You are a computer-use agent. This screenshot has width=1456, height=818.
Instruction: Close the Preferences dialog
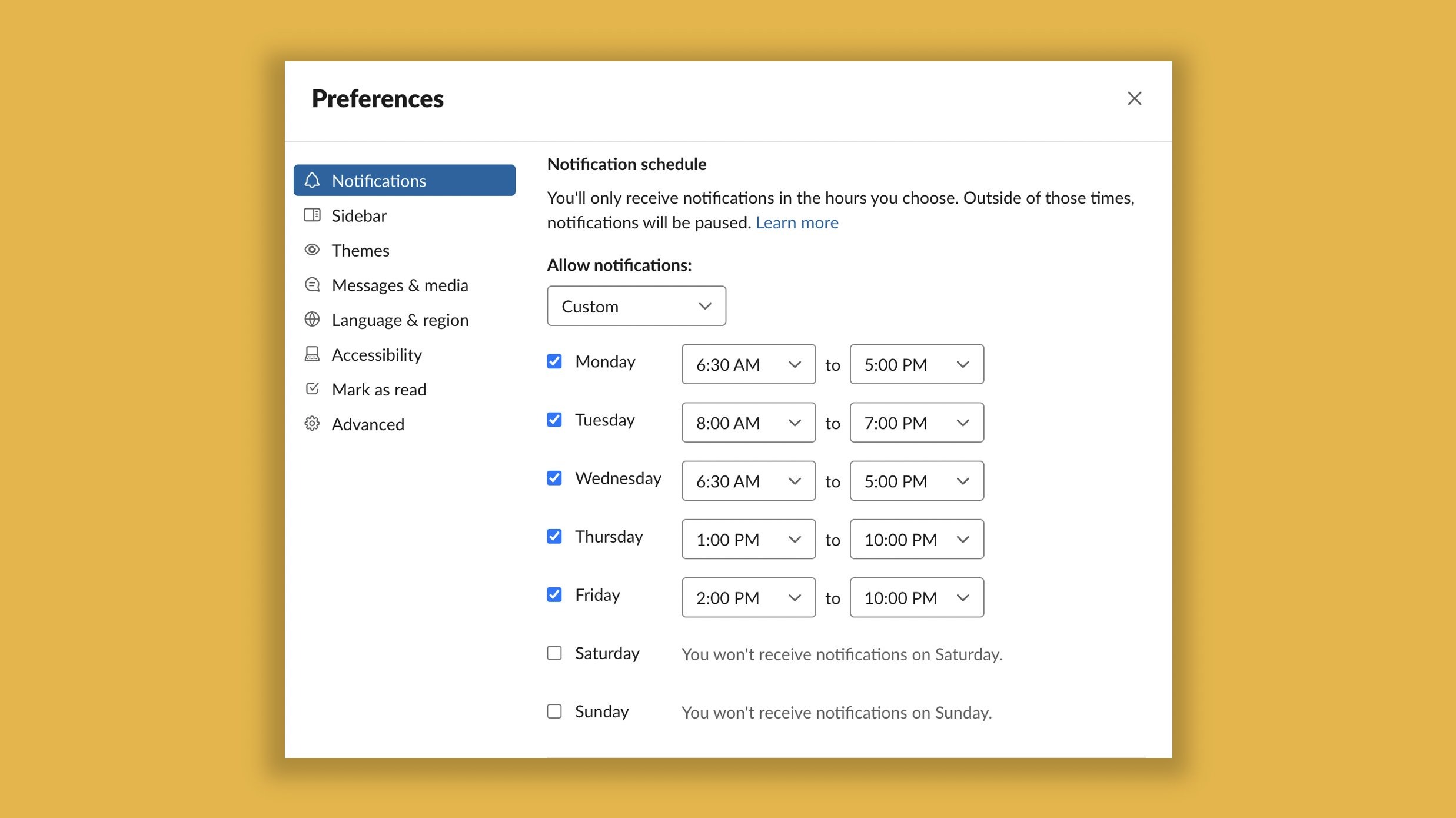pyautogui.click(x=1134, y=98)
